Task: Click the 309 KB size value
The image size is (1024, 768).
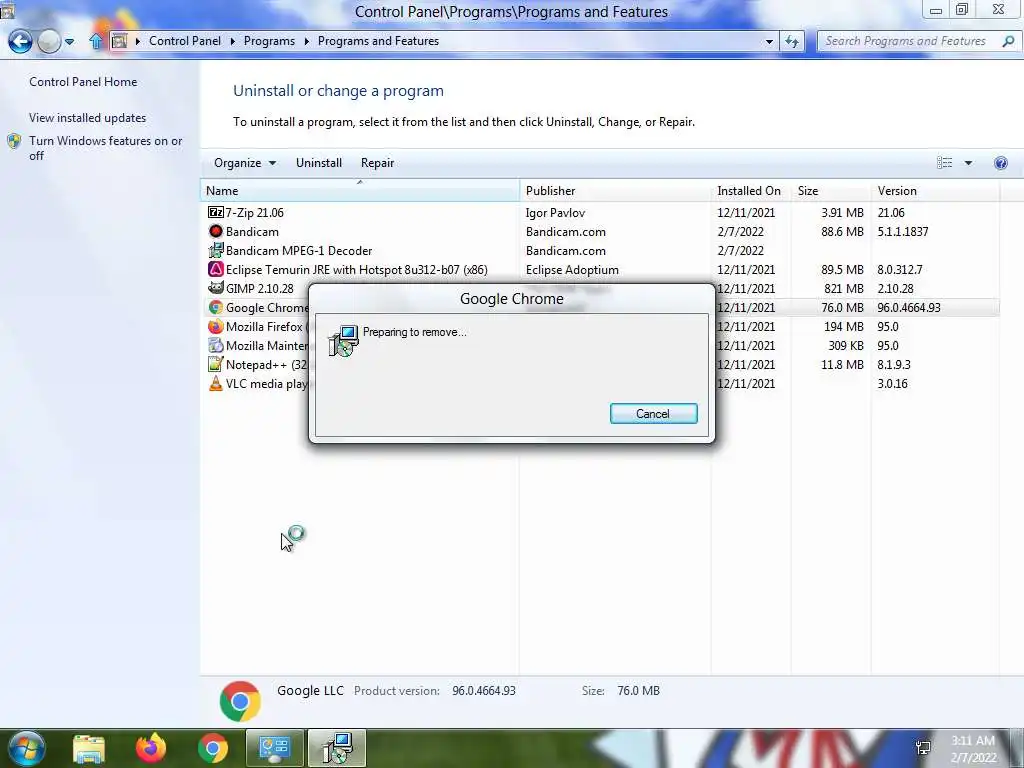Action: 846,345
